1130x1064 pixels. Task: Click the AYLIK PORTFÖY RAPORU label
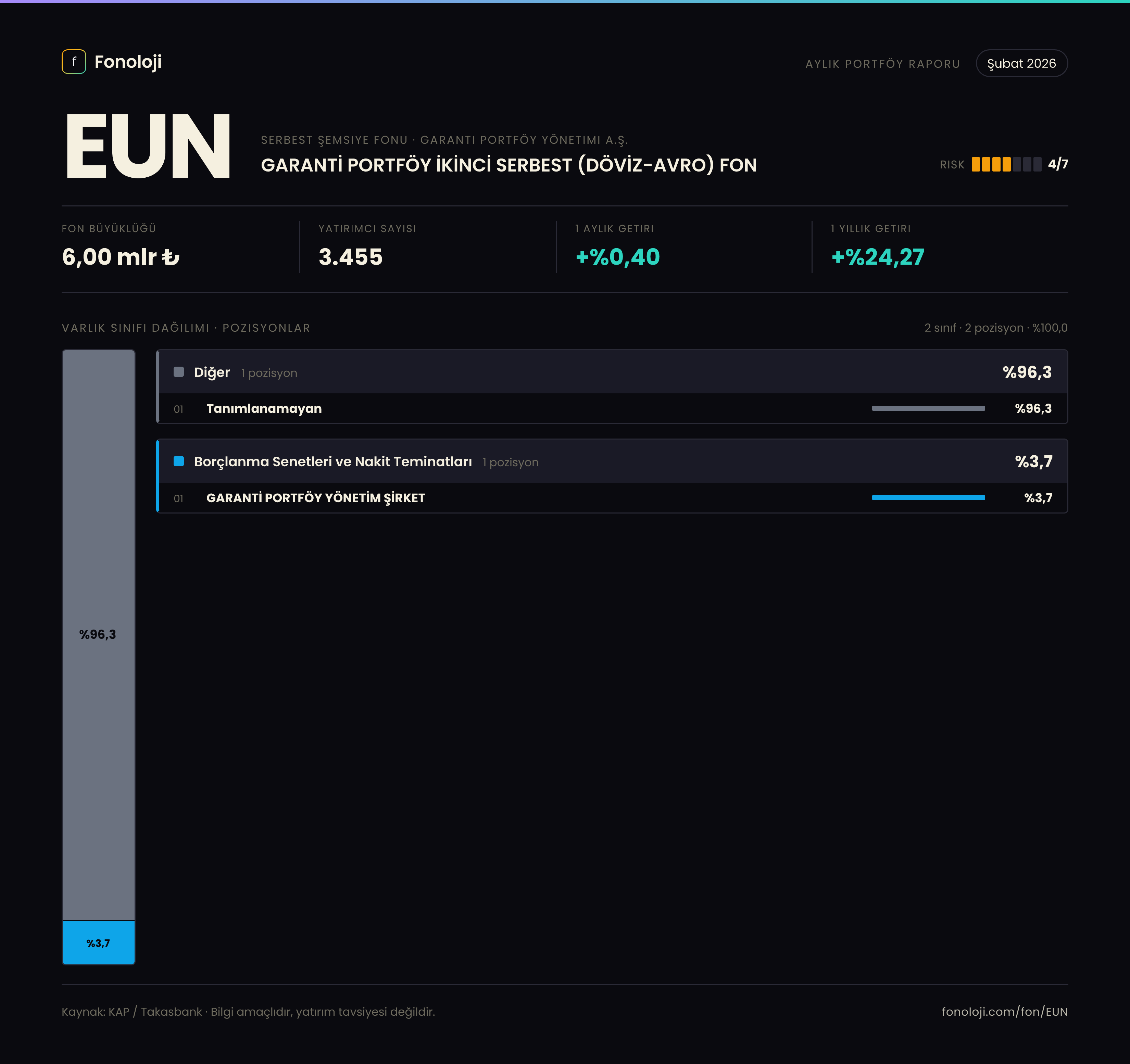[x=883, y=64]
